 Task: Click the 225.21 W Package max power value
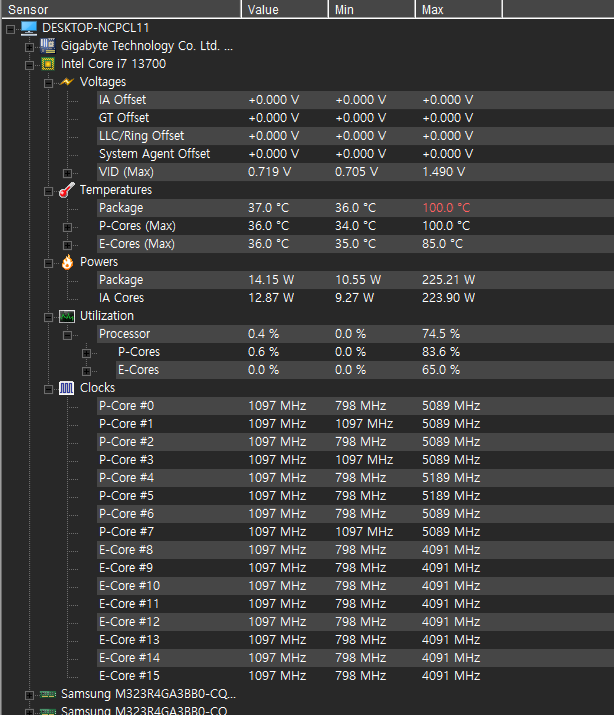448,280
